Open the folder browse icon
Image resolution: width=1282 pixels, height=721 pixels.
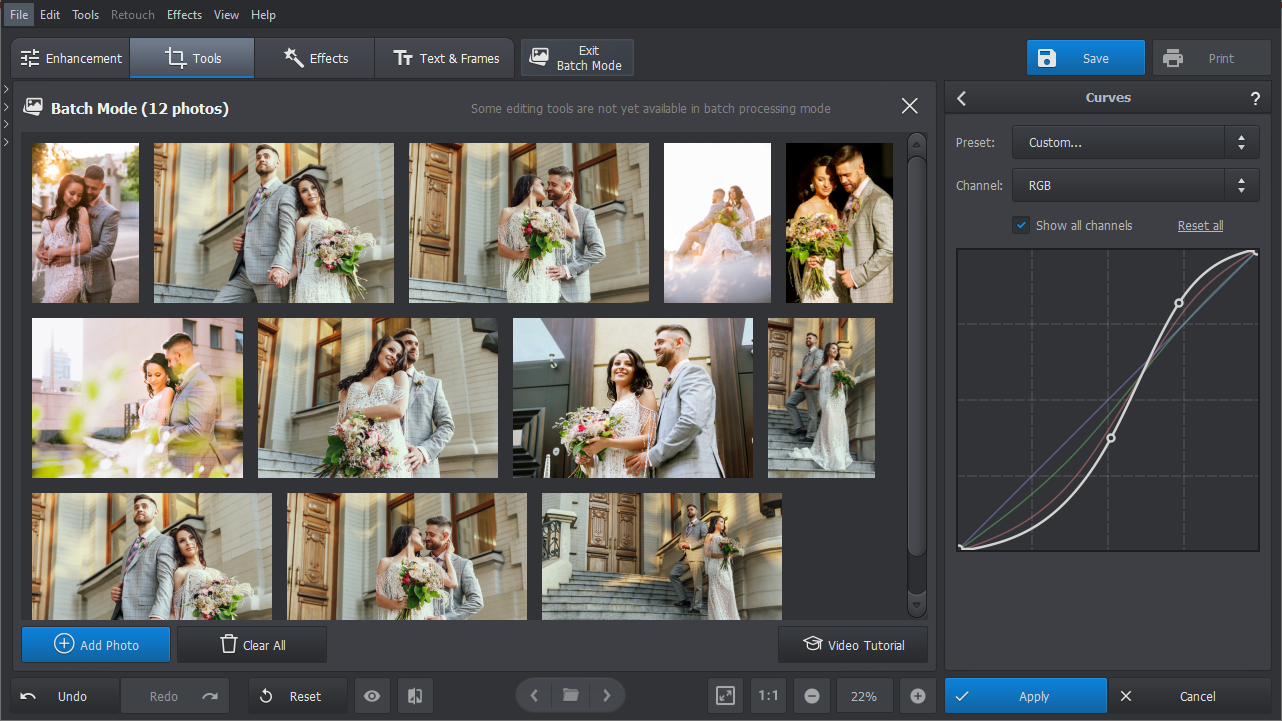pyautogui.click(x=570, y=696)
